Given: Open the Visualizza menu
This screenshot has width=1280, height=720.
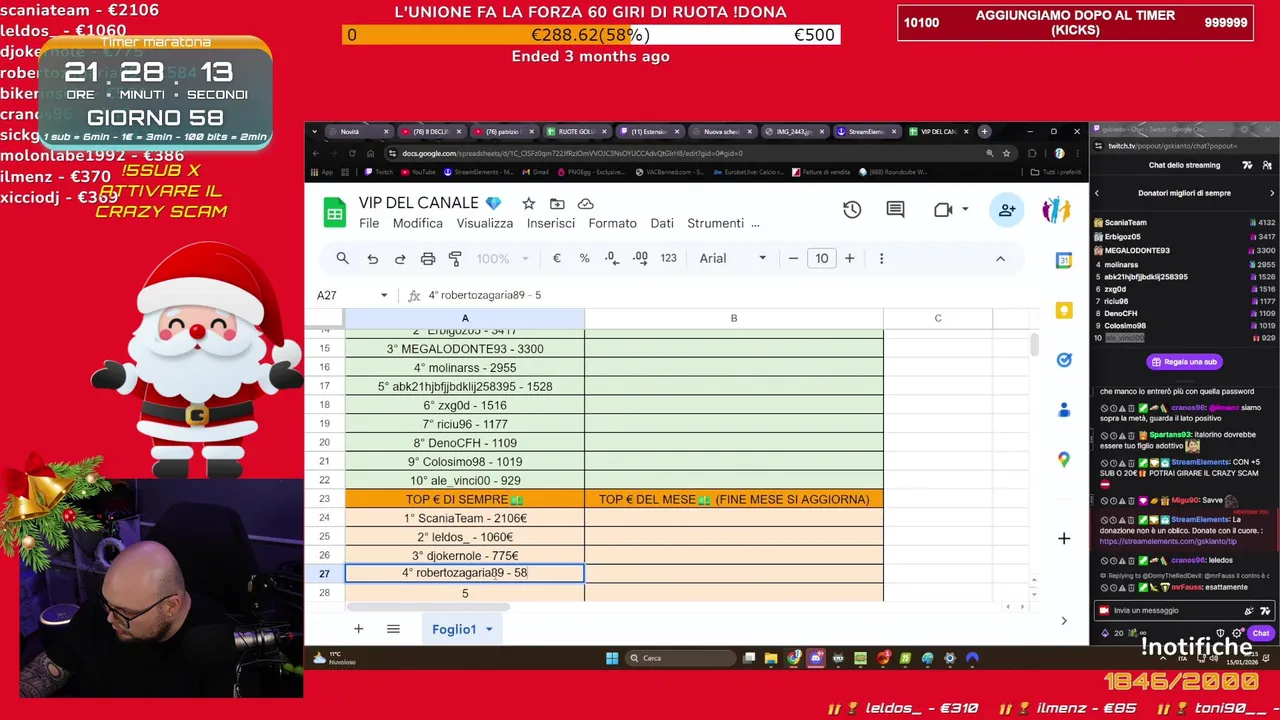Looking at the screenshot, I should point(485,223).
